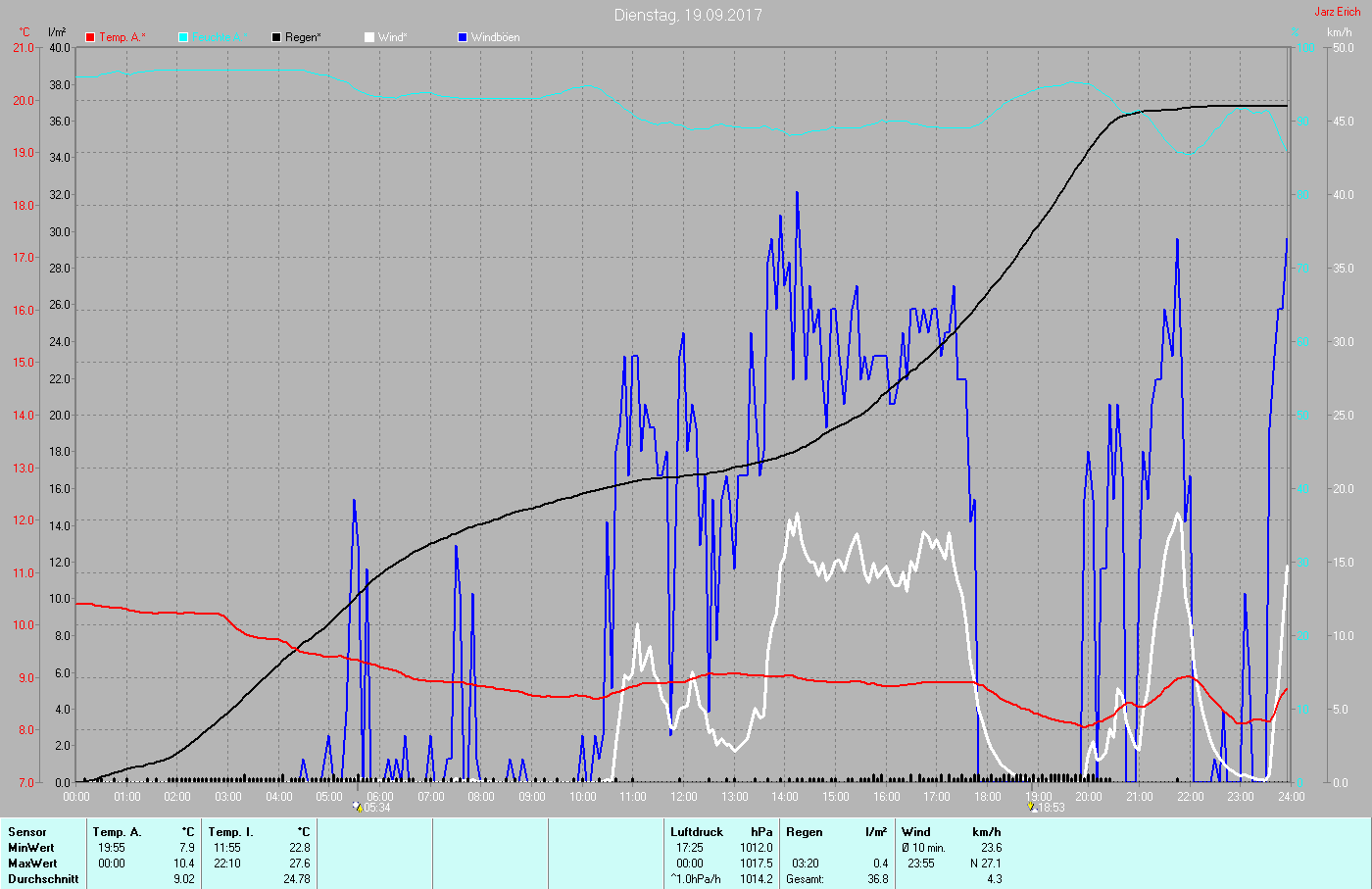
Task: Click the 12:00 label on time axis
Action: [684, 797]
